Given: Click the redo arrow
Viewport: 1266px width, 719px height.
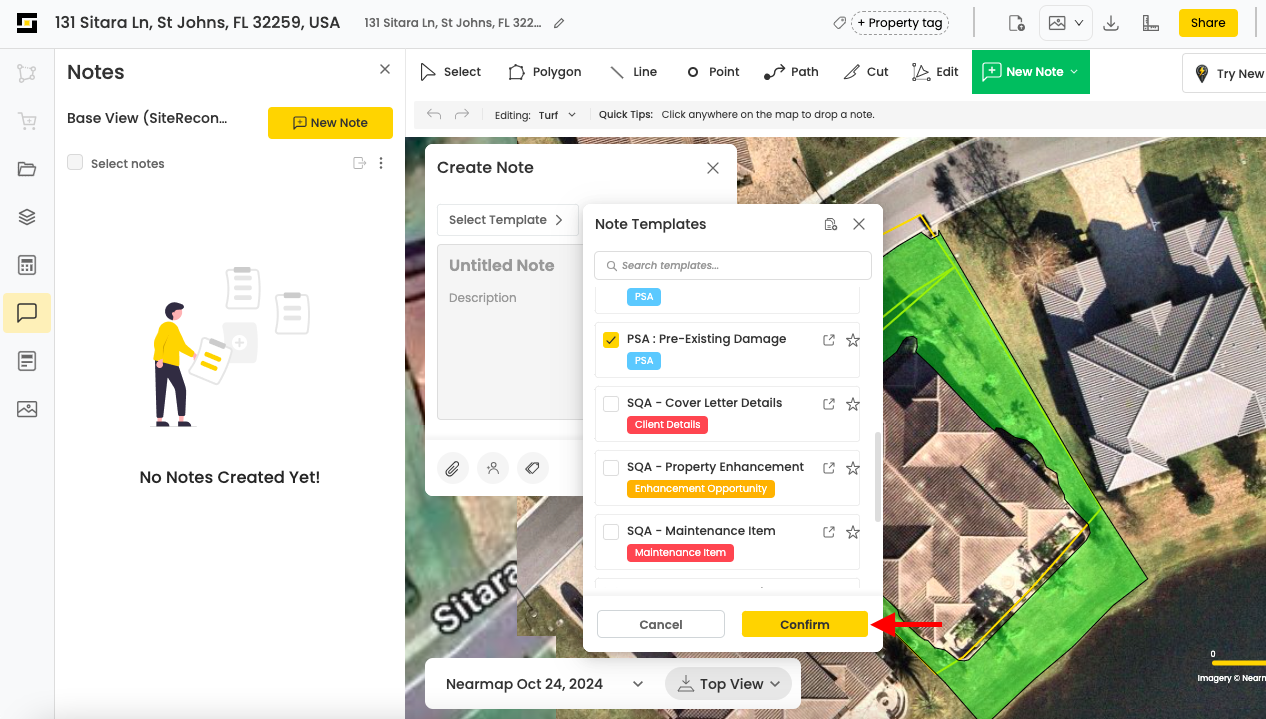Looking at the screenshot, I should point(462,115).
